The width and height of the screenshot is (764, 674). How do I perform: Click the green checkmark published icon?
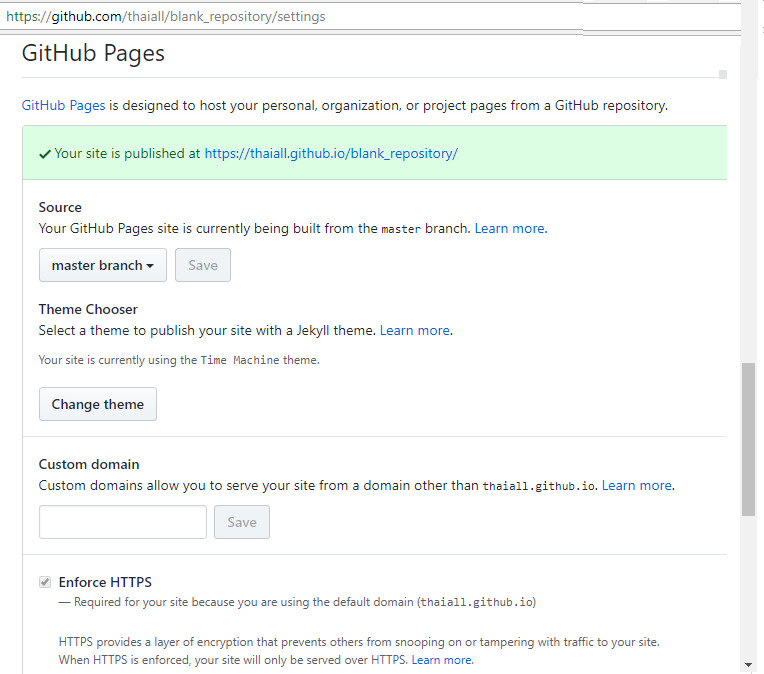45,154
